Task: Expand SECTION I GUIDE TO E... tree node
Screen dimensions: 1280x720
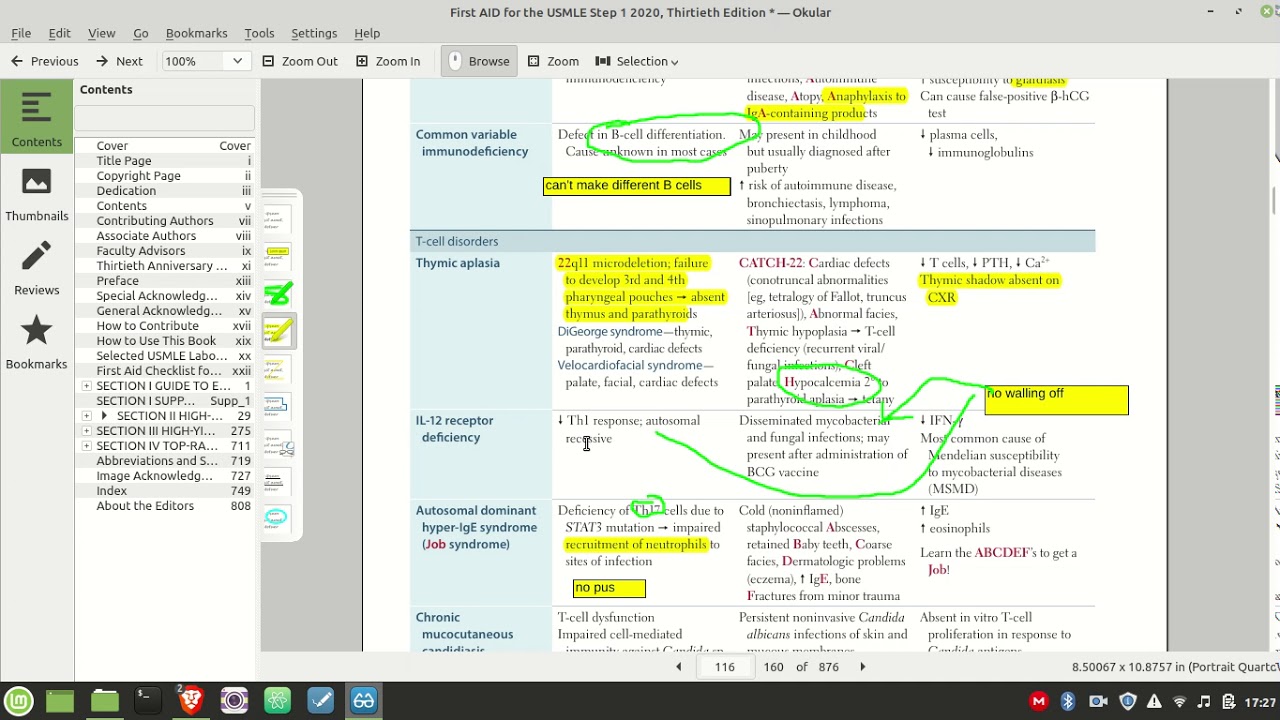Action: [x=87, y=386]
